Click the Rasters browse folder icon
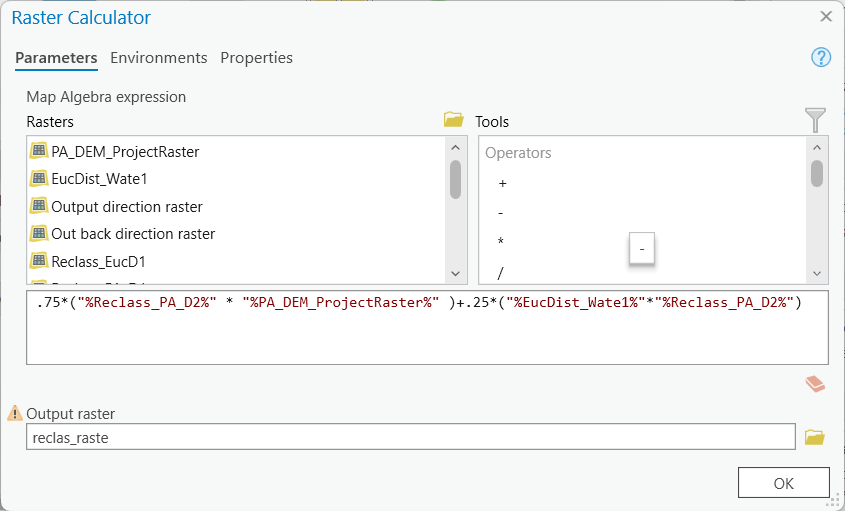 tap(454, 121)
